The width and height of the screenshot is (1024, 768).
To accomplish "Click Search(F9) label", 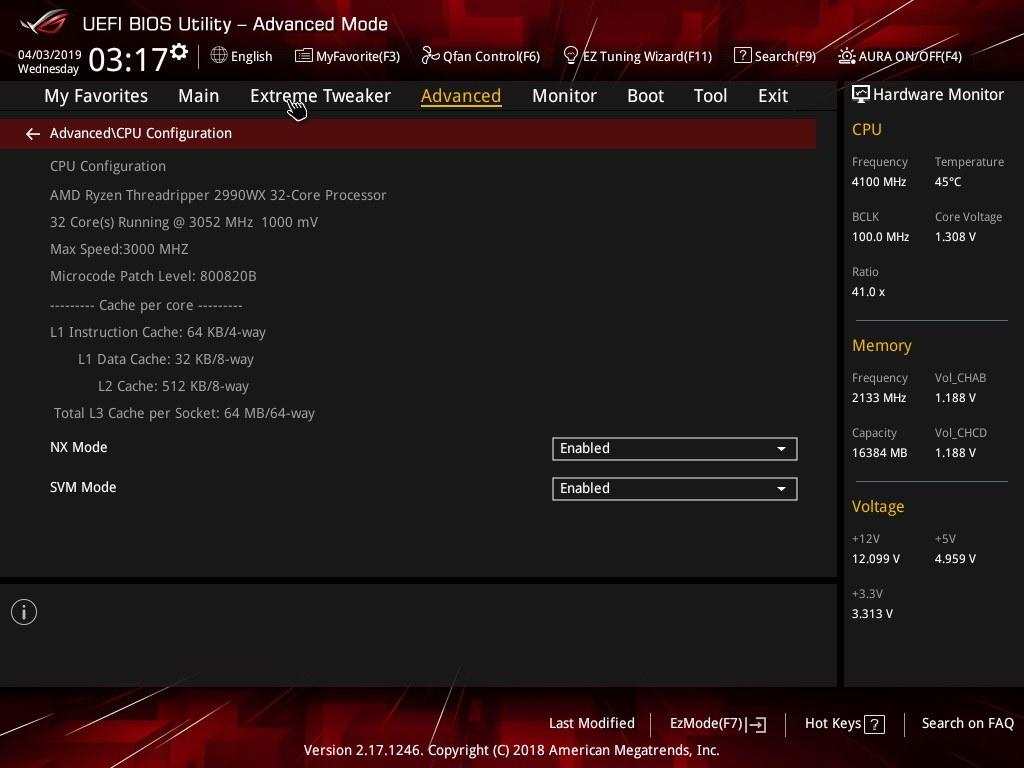I will tap(785, 56).
